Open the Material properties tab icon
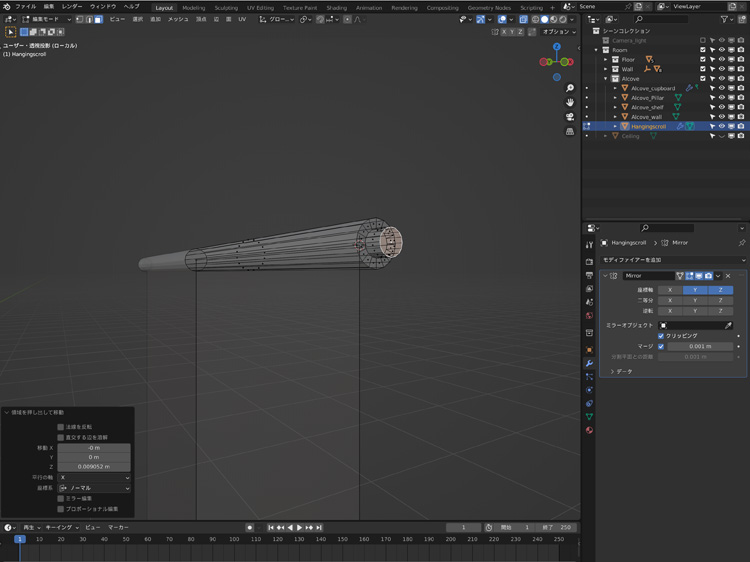750x562 pixels. 589,430
